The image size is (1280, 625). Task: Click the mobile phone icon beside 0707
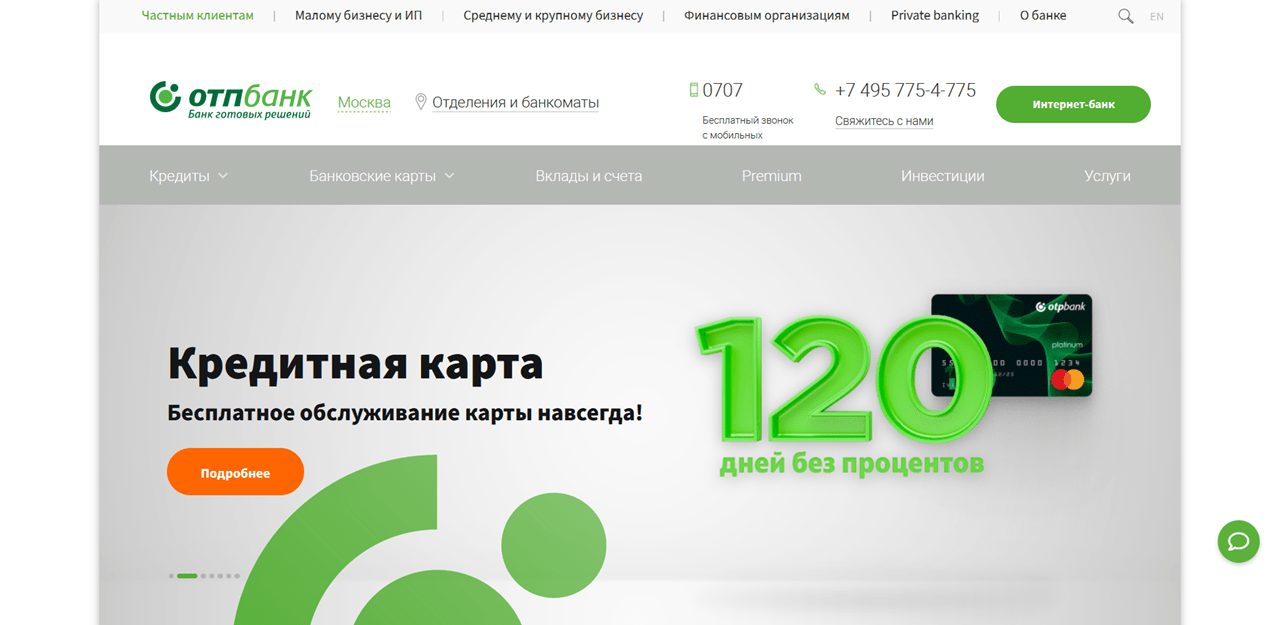pos(694,90)
